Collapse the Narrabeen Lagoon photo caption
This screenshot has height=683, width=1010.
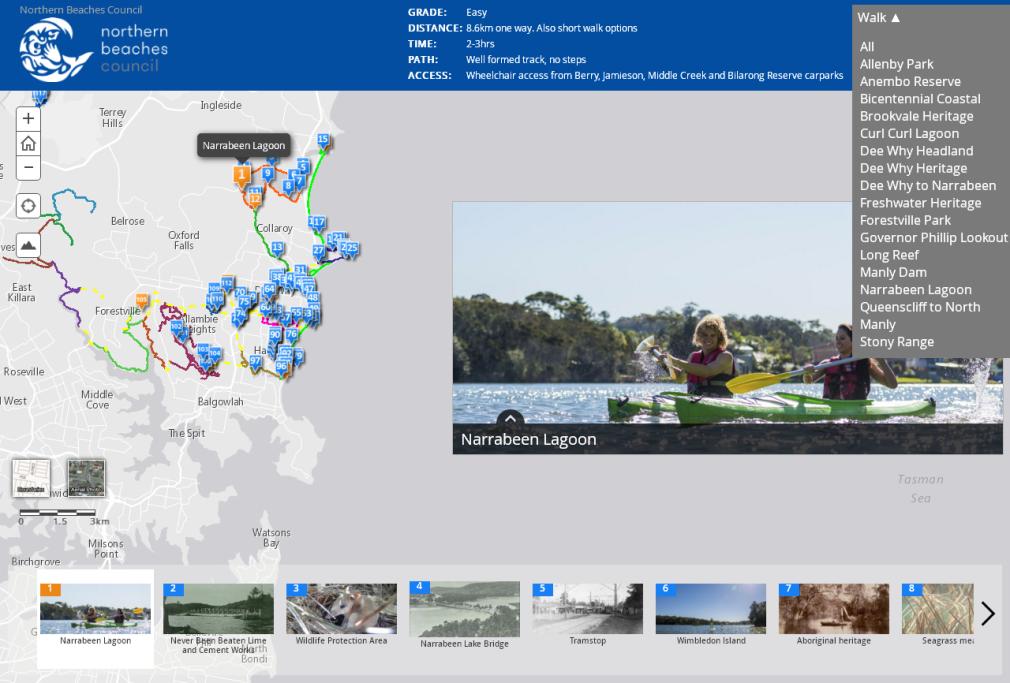tap(509, 419)
